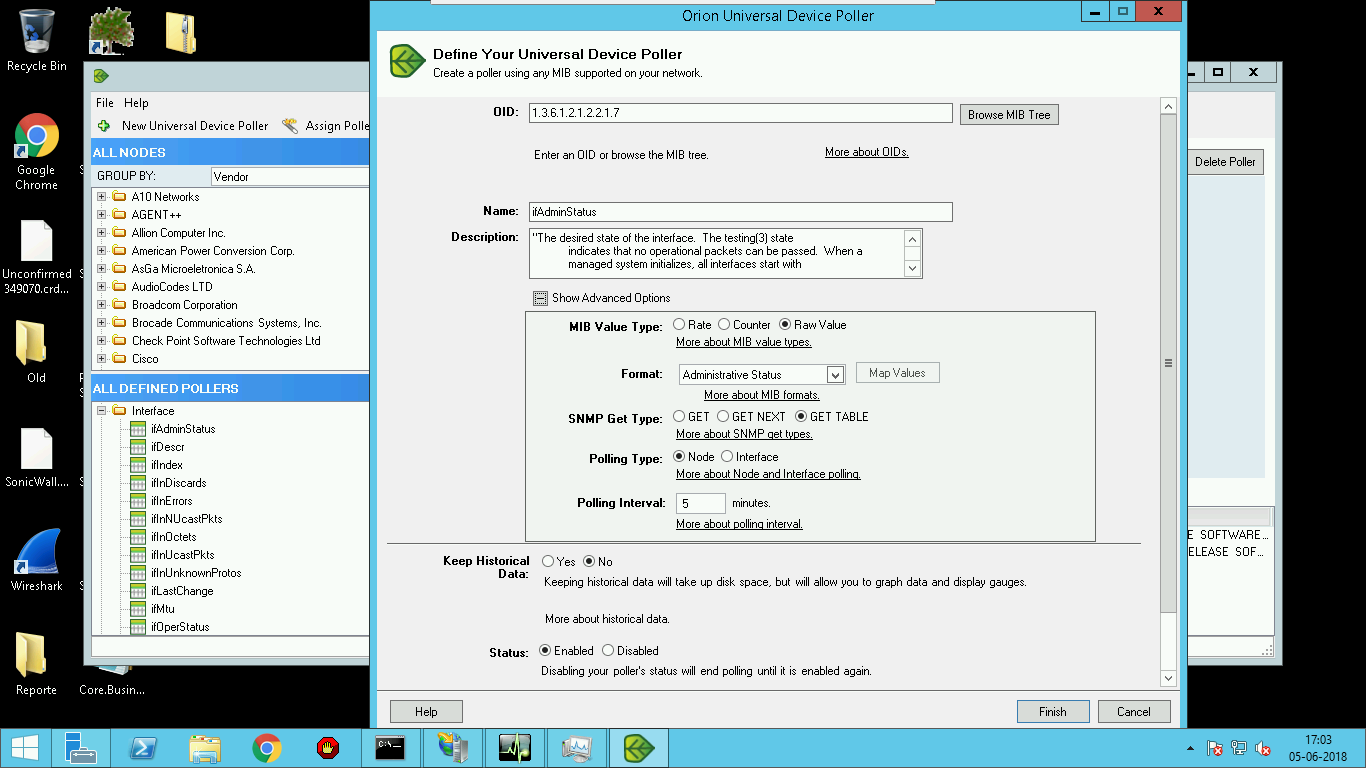Viewport: 1366px width, 768px height.
Task: Open the Wireshark desktop shortcut
Action: click(x=37, y=560)
